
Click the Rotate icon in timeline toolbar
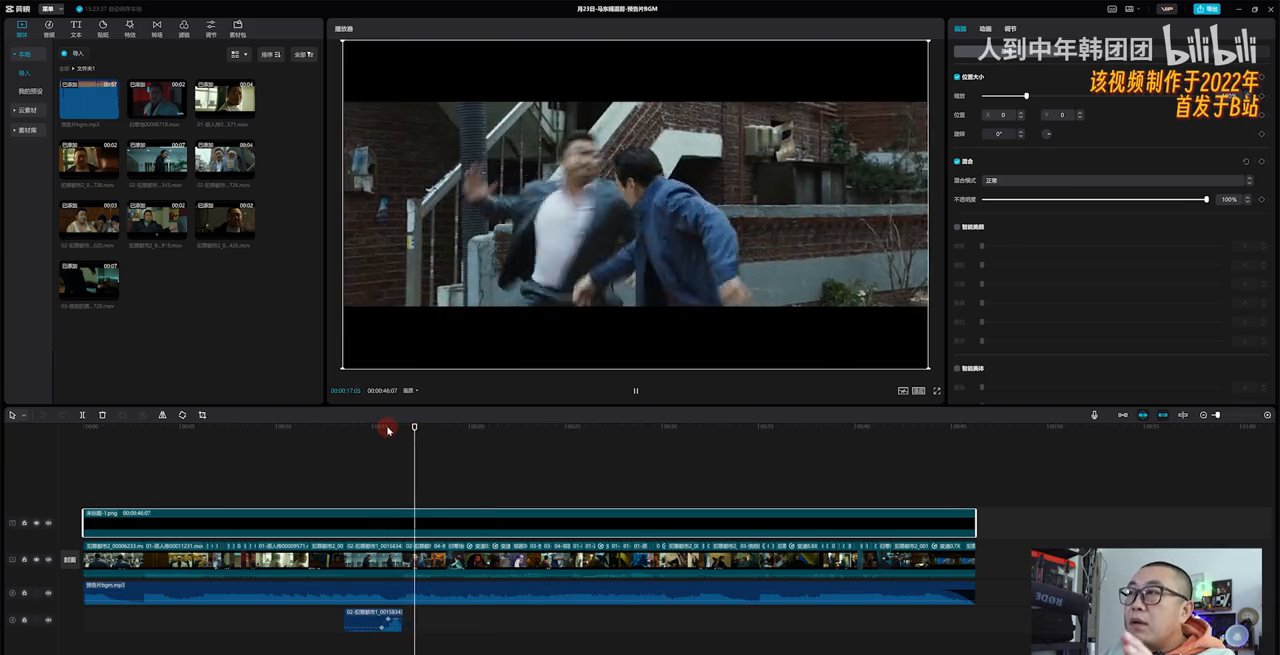pos(182,415)
